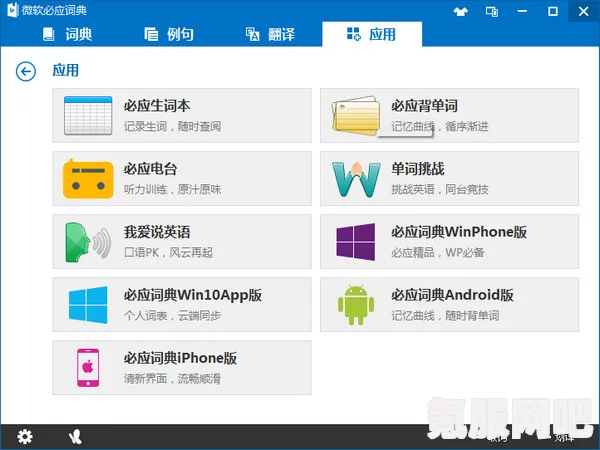
Task: Open 必应词典iPhone版 title
Action: tap(180, 358)
